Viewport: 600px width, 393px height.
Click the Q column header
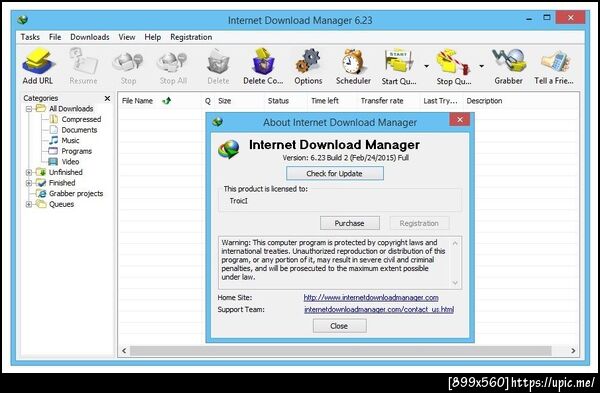[208, 101]
